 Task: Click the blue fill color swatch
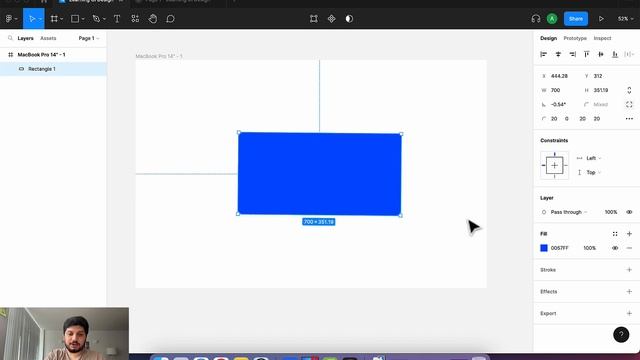pyautogui.click(x=544, y=248)
